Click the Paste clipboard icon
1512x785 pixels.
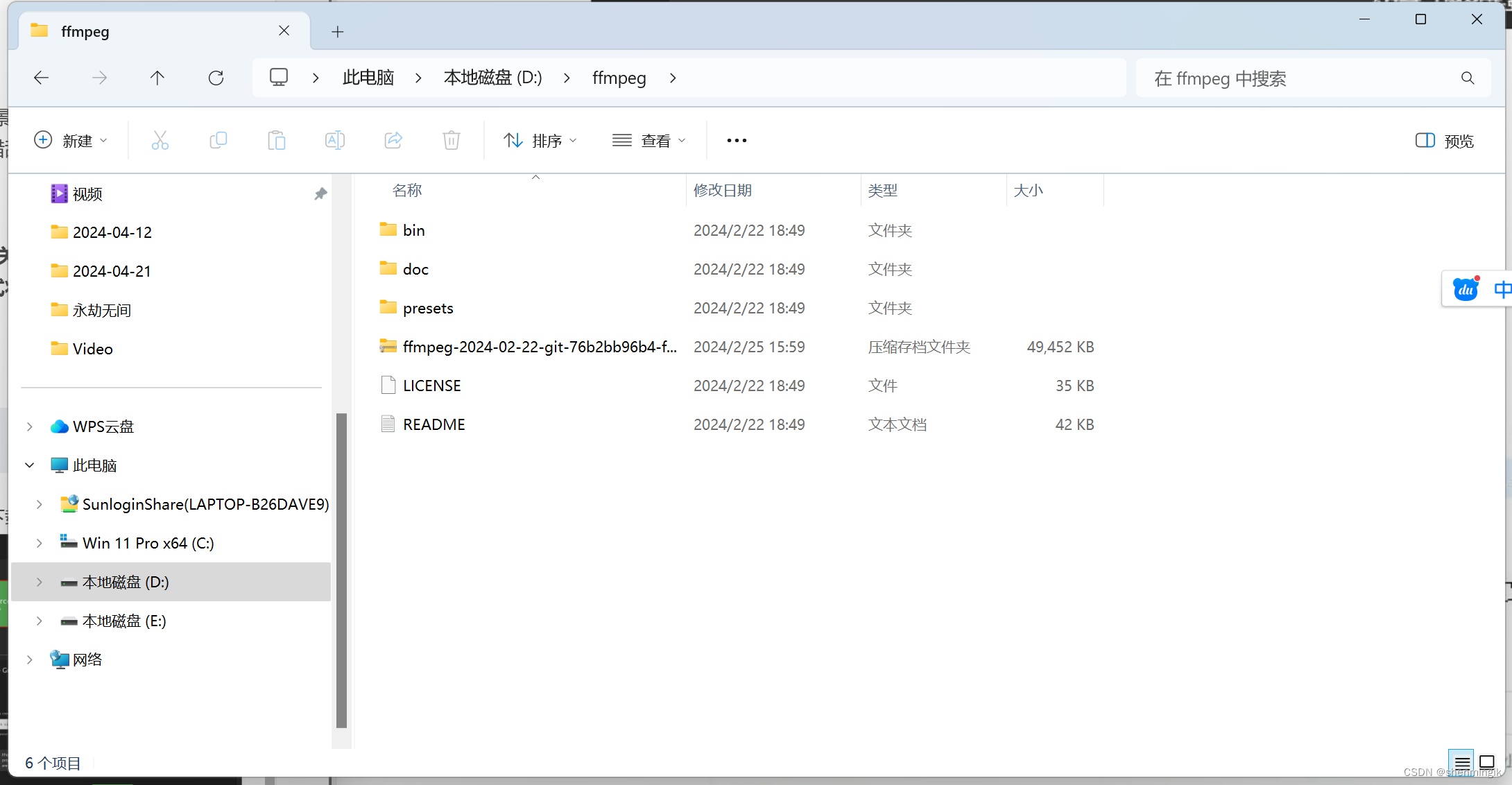[x=277, y=140]
